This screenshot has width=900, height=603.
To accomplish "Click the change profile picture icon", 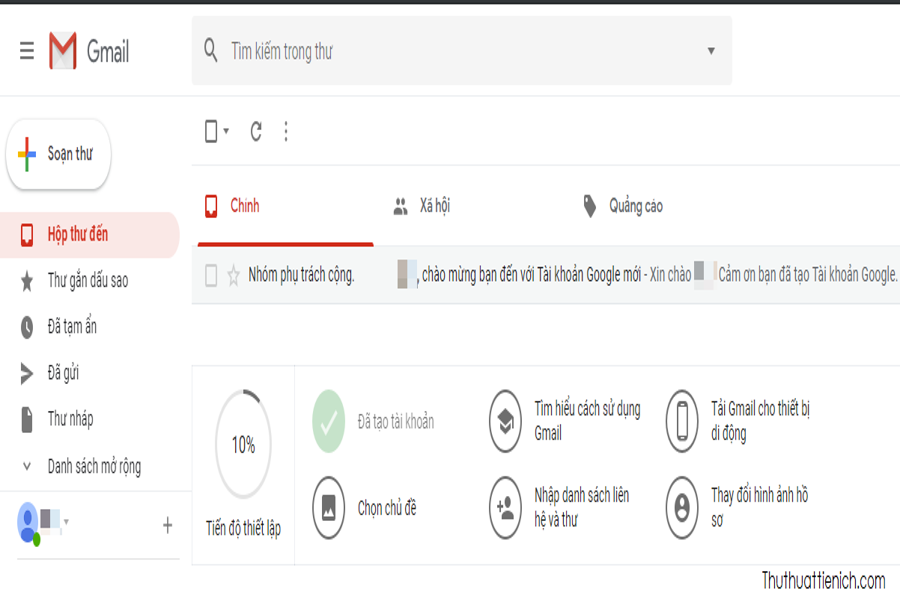I will pos(682,507).
